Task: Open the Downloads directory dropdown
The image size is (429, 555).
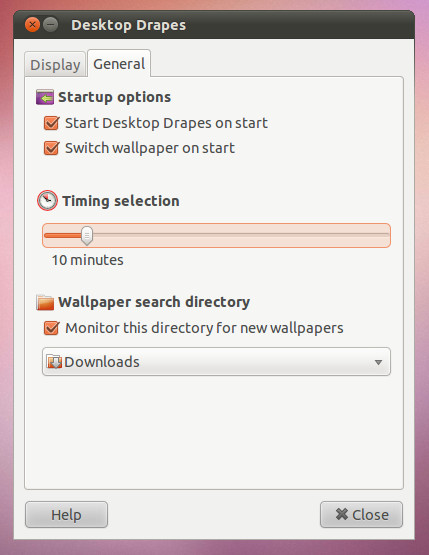Action: 216,362
